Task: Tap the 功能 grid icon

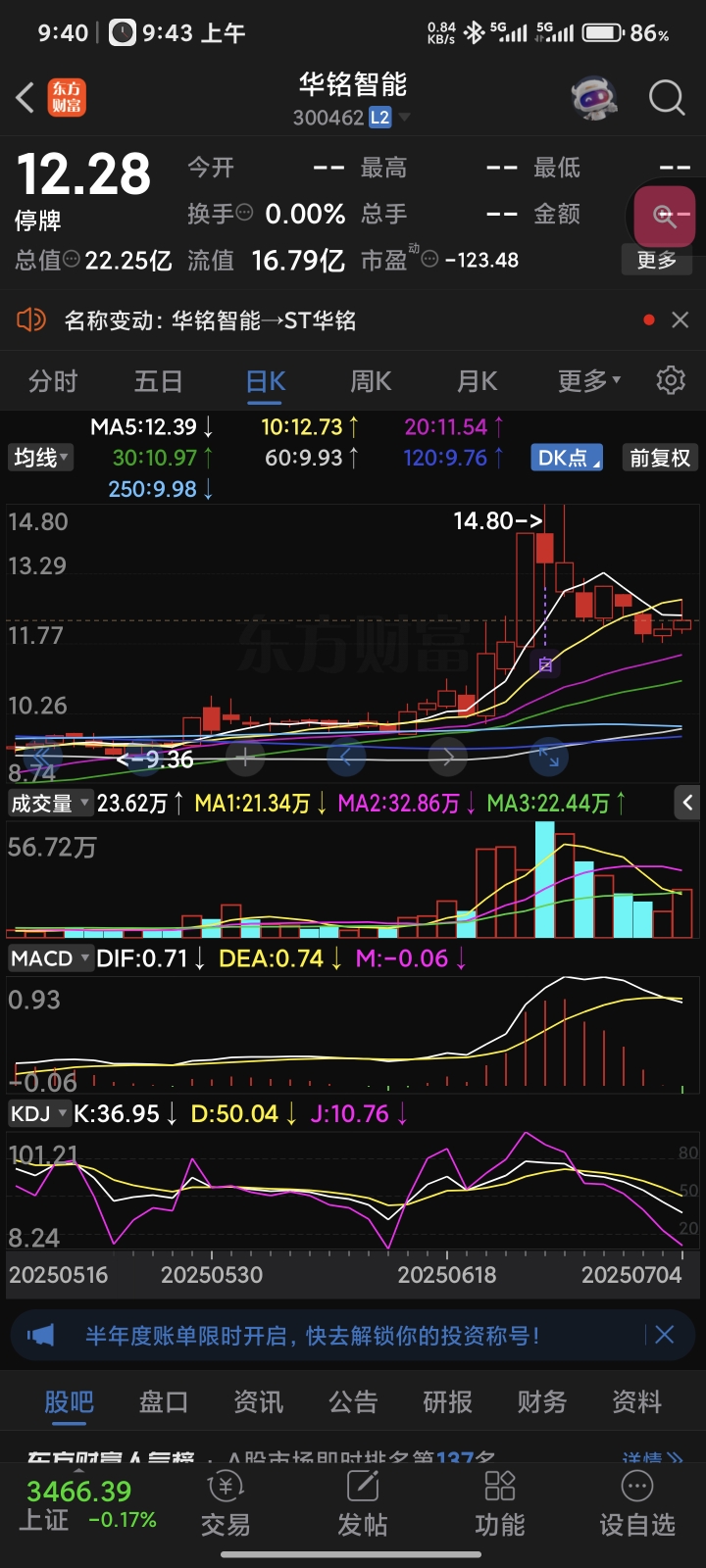Action: coord(500,1487)
